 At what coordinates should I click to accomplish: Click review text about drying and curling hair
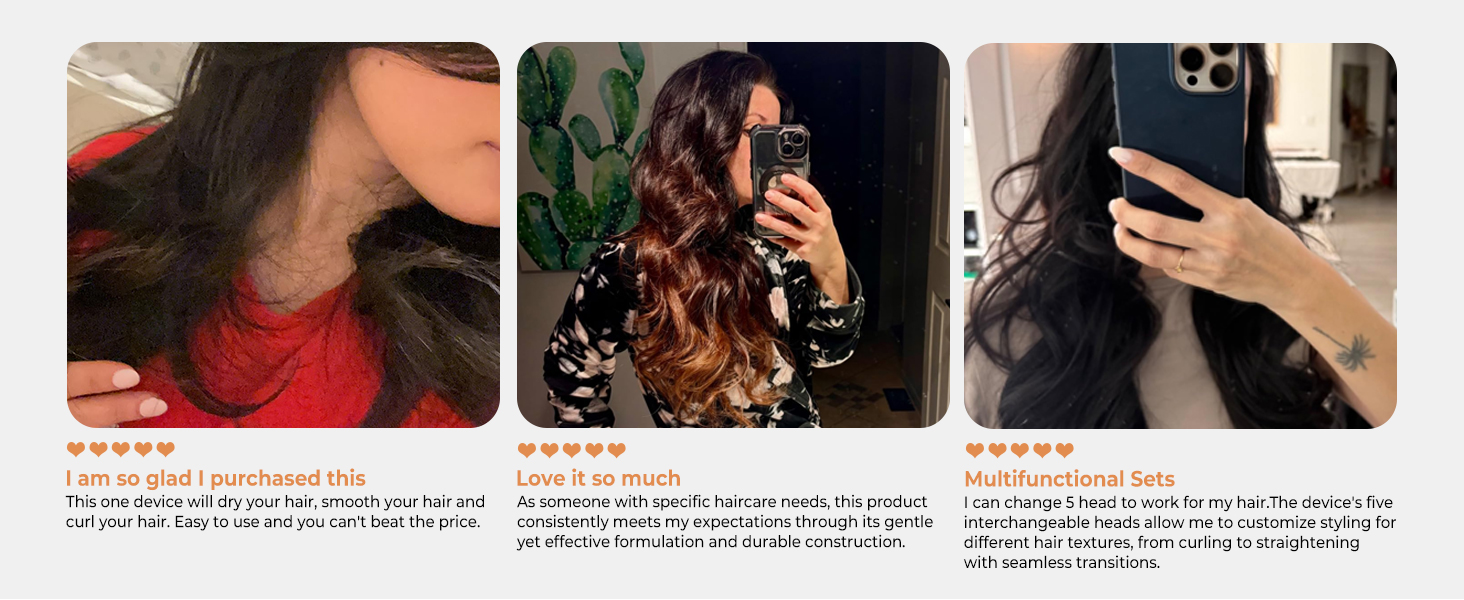276,512
